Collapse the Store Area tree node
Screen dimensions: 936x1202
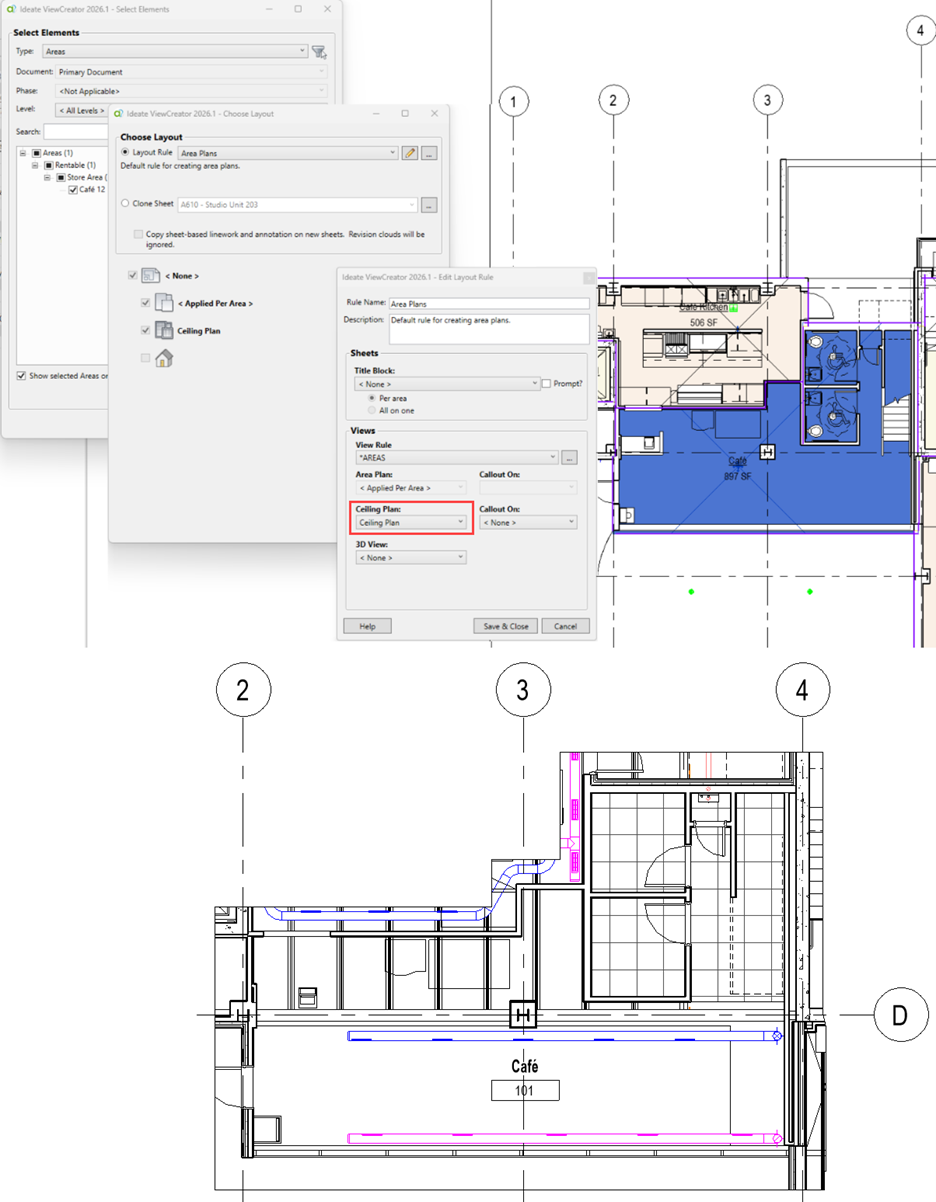click(x=48, y=177)
